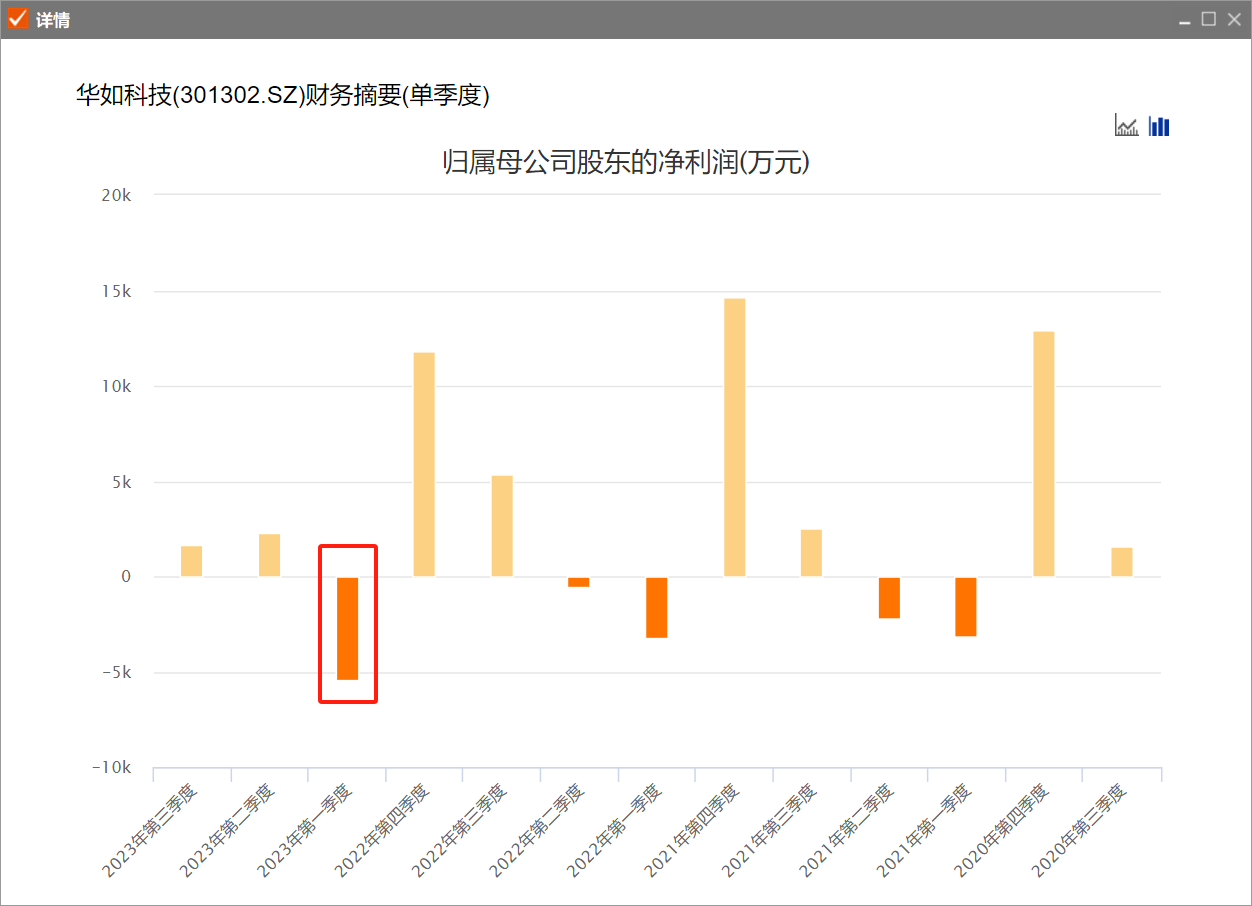This screenshot has height=906, width=1252.
Task: Select the 2022年第四季度 bar
Action: coord(424,465)
